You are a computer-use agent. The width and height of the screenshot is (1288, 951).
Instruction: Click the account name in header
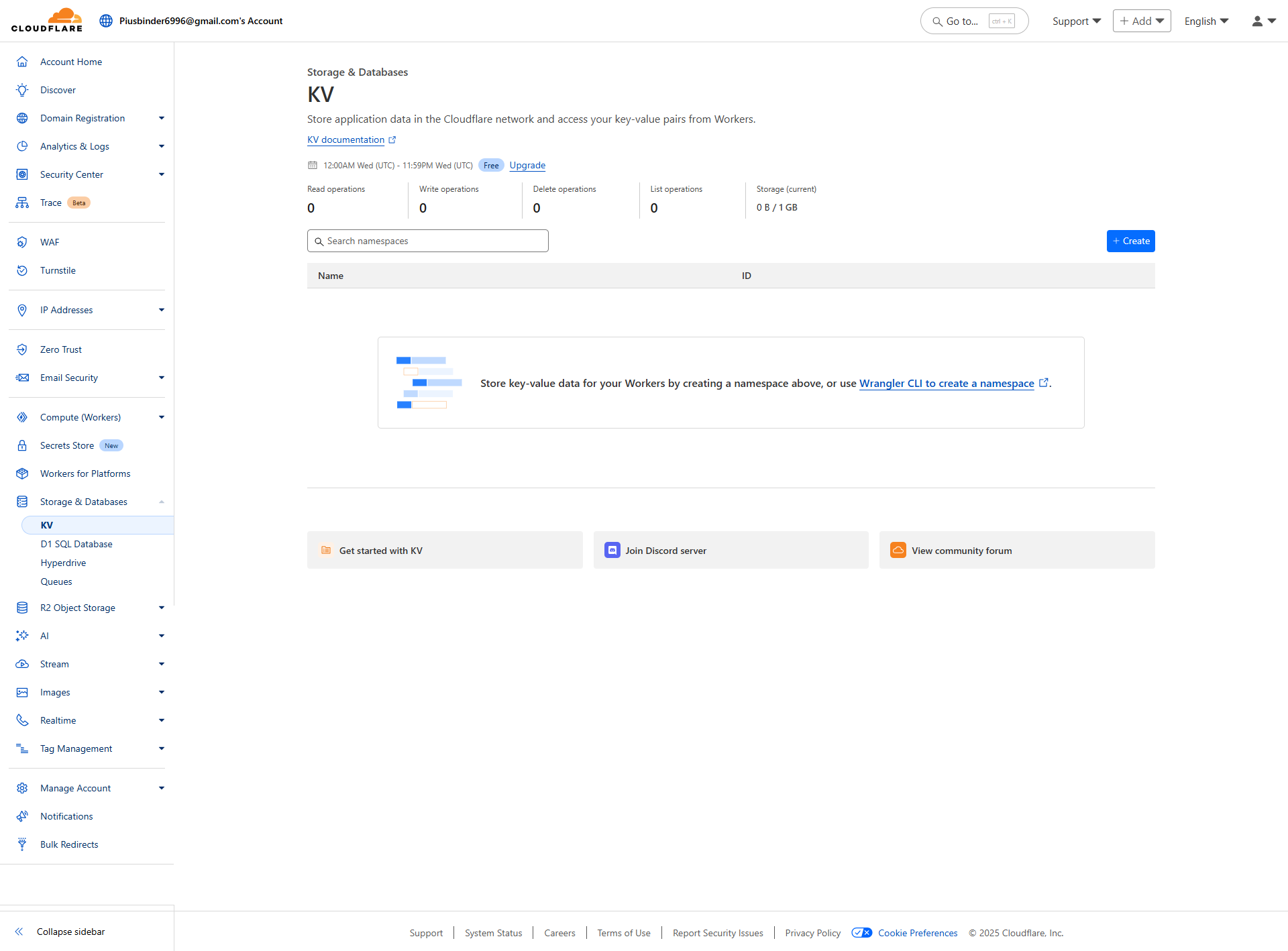pos(201,21)
